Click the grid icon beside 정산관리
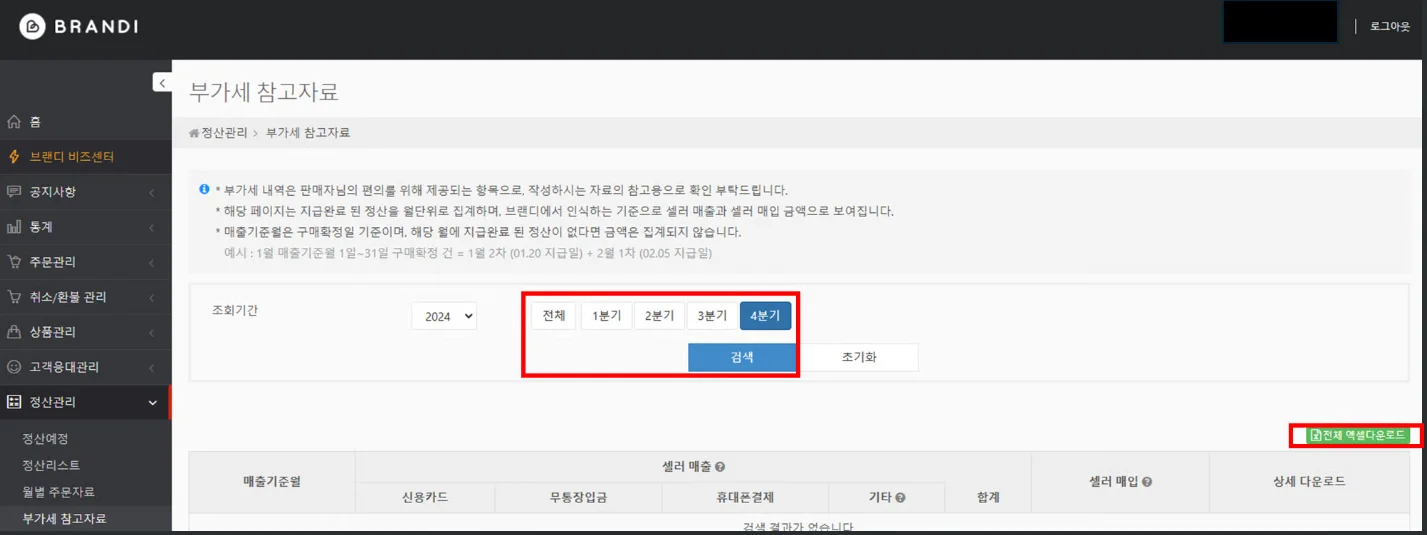 14,402
